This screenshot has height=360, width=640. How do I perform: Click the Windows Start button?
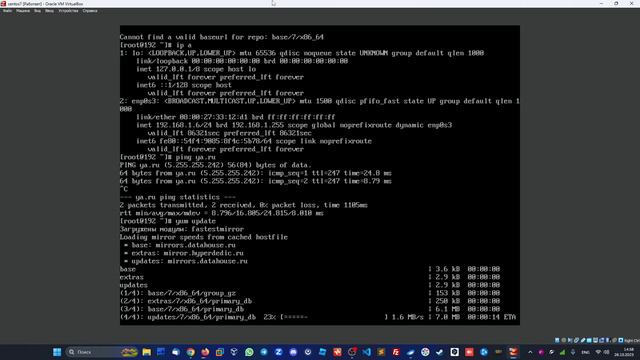pos(57,352)
